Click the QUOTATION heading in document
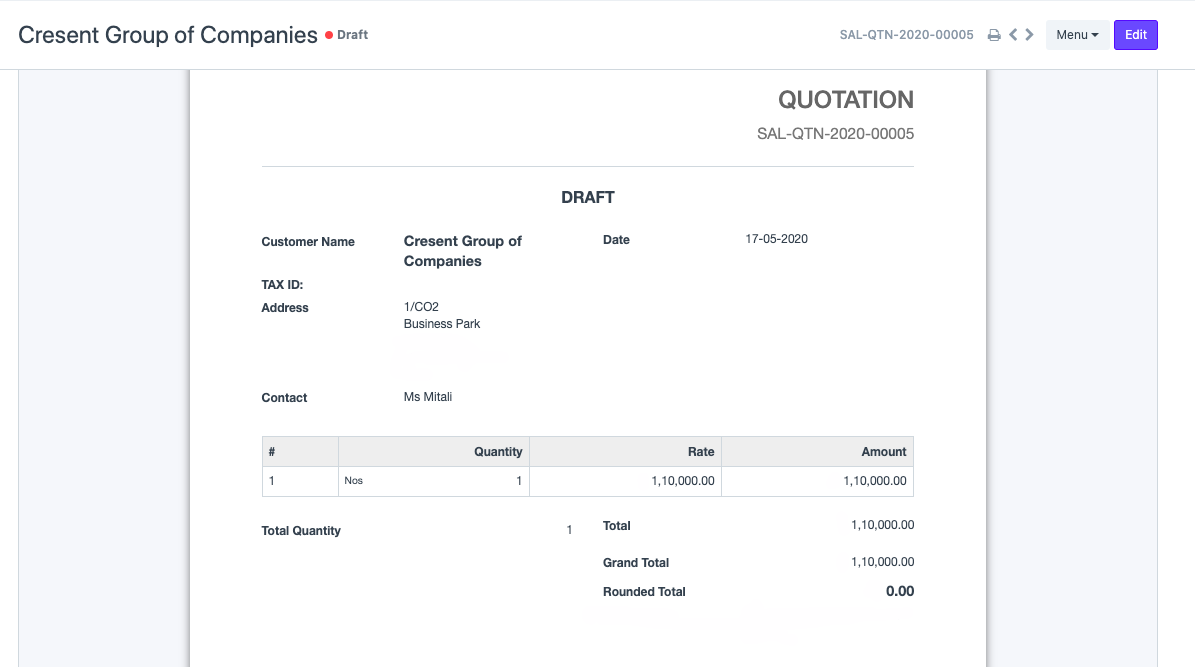 pyautogui.click(x=845, y=100)
